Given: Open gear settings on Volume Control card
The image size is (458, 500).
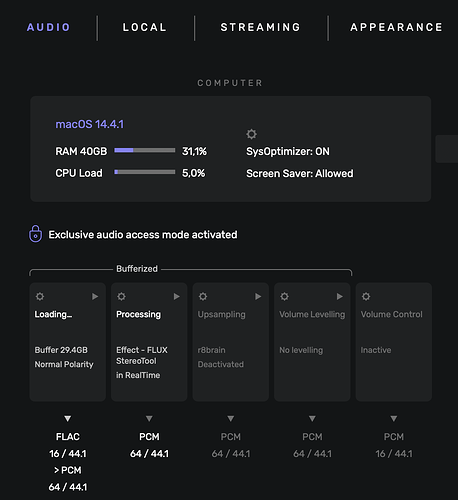Looking at the screenshot, I should 366,296.
